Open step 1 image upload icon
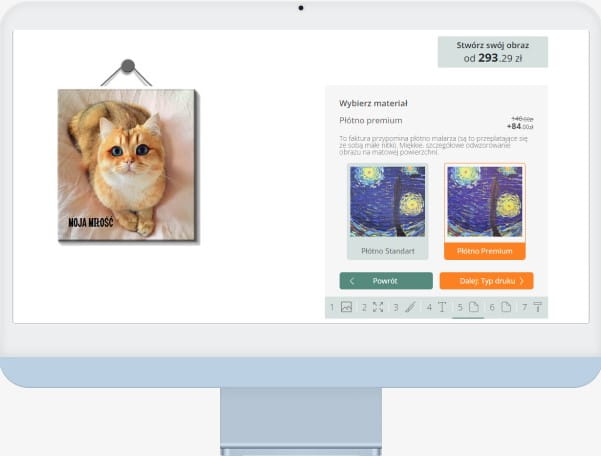601x456 pixels. point(346,307)
